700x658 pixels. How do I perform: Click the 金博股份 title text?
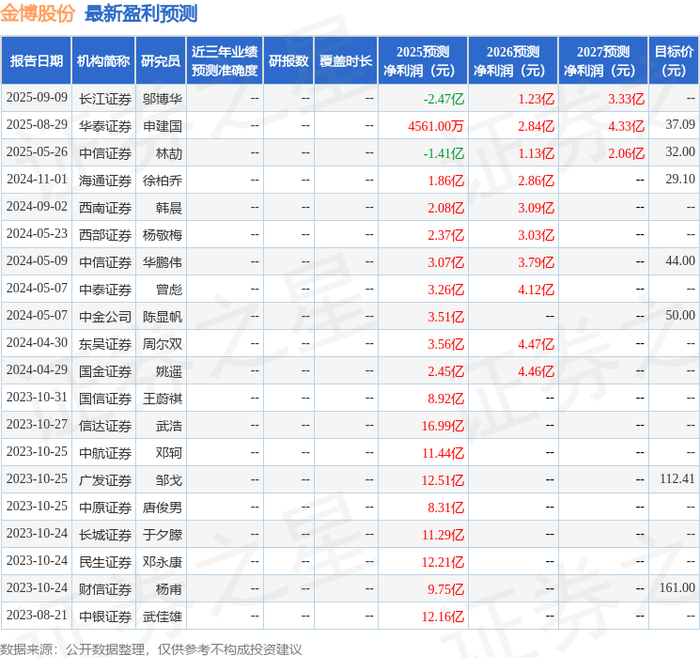point(38,14)
